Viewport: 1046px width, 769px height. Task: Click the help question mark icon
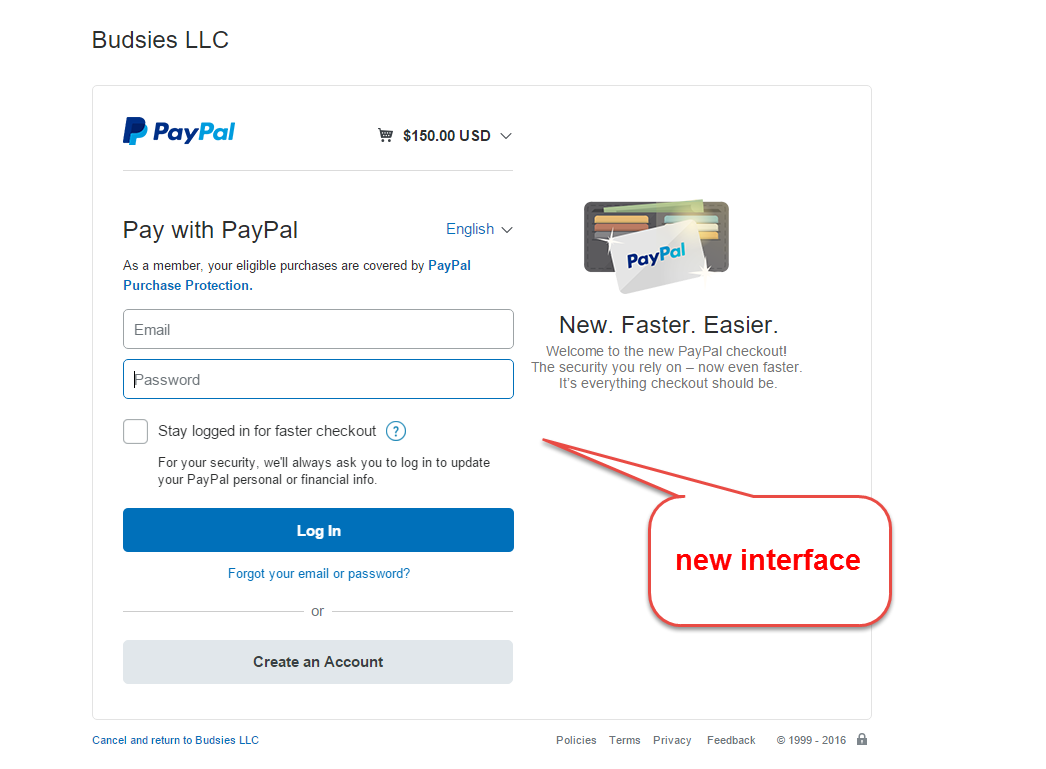pos(396,431)
